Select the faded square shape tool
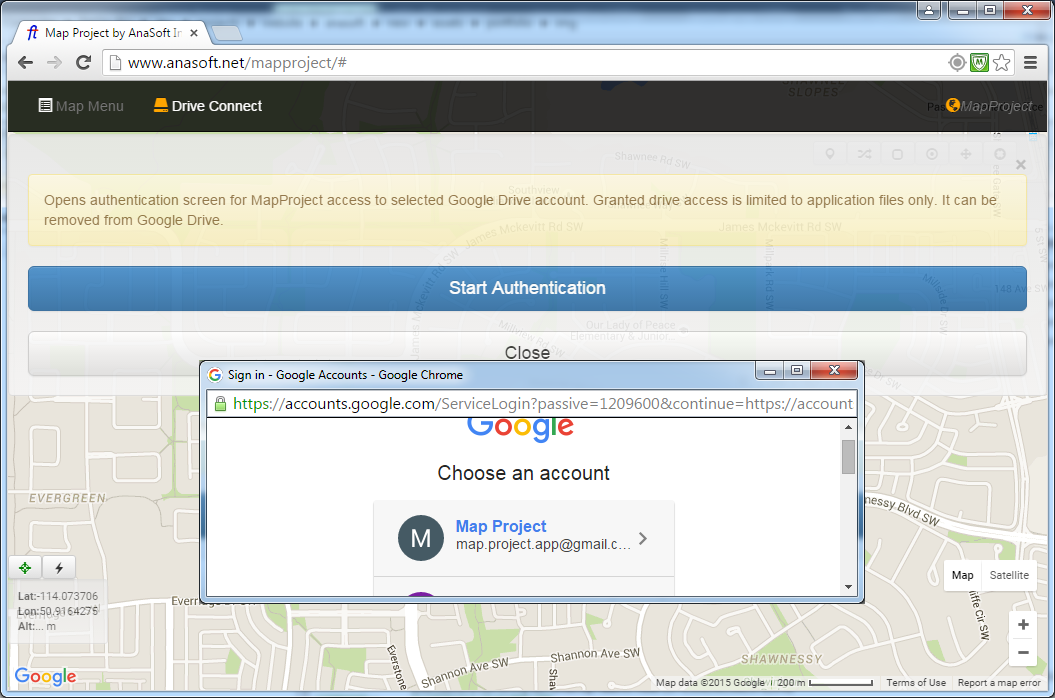Image resolution: width=1055 pixels, height=700 pixels. (898, 154)
